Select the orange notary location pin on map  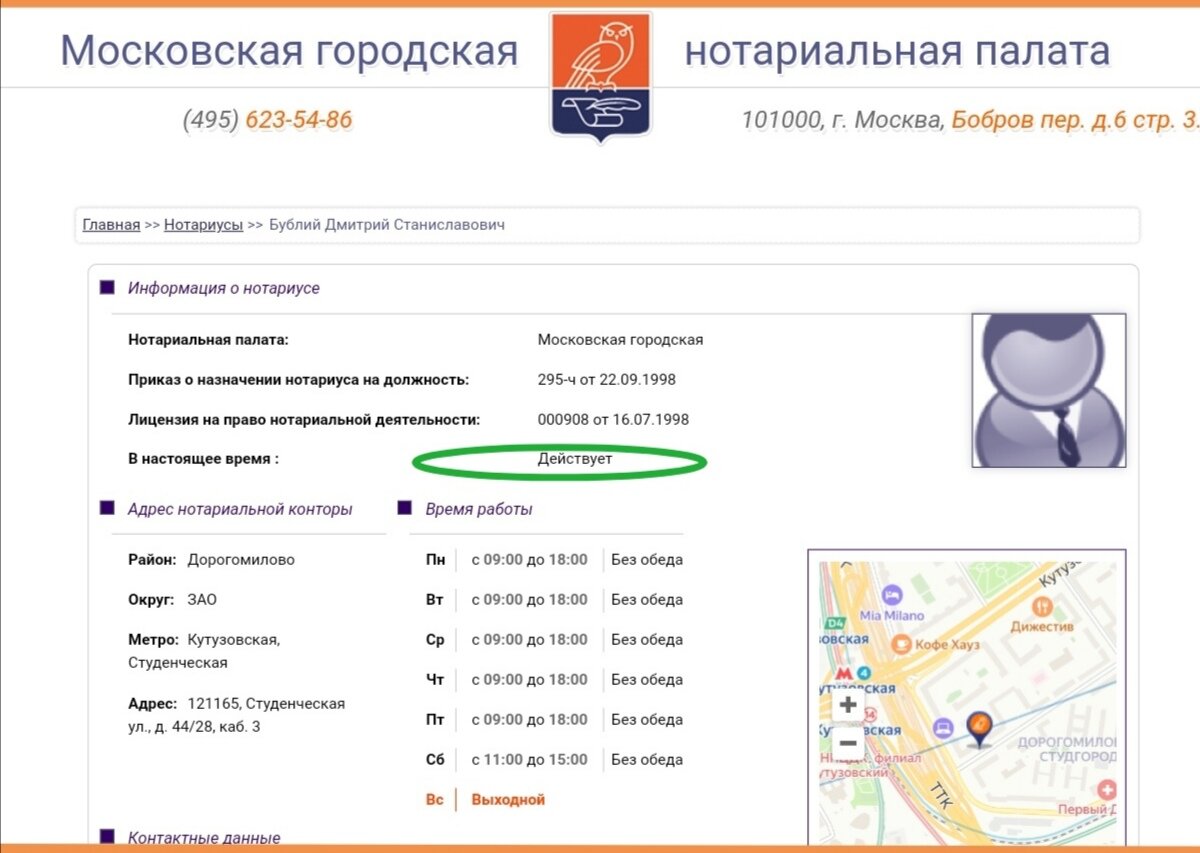pos(979,726)
